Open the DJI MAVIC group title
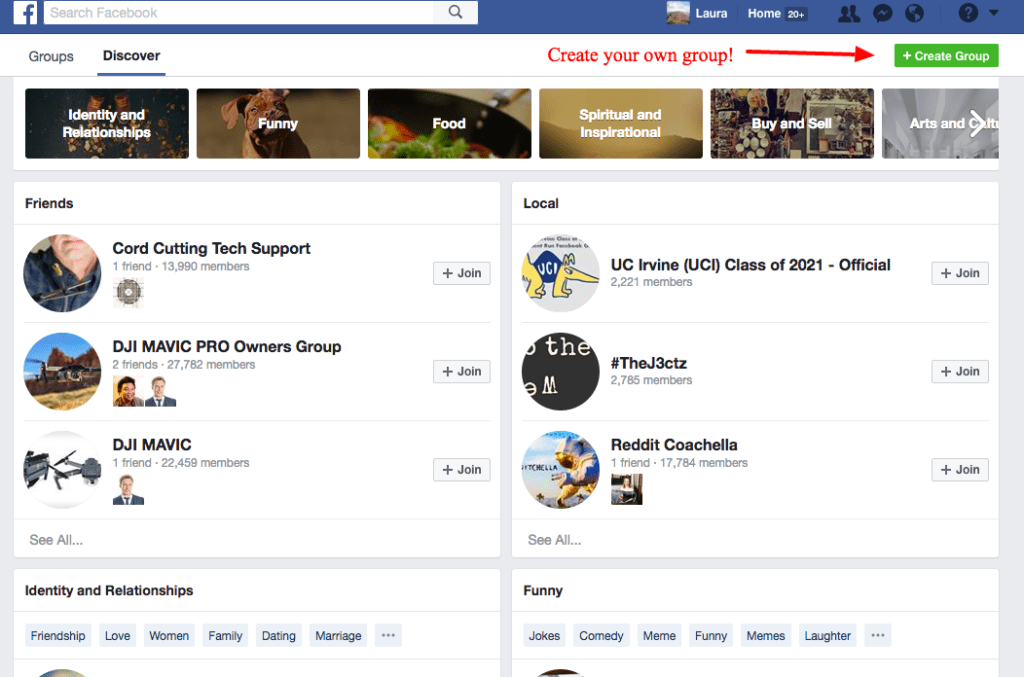1024x677 pixels. 152,445
